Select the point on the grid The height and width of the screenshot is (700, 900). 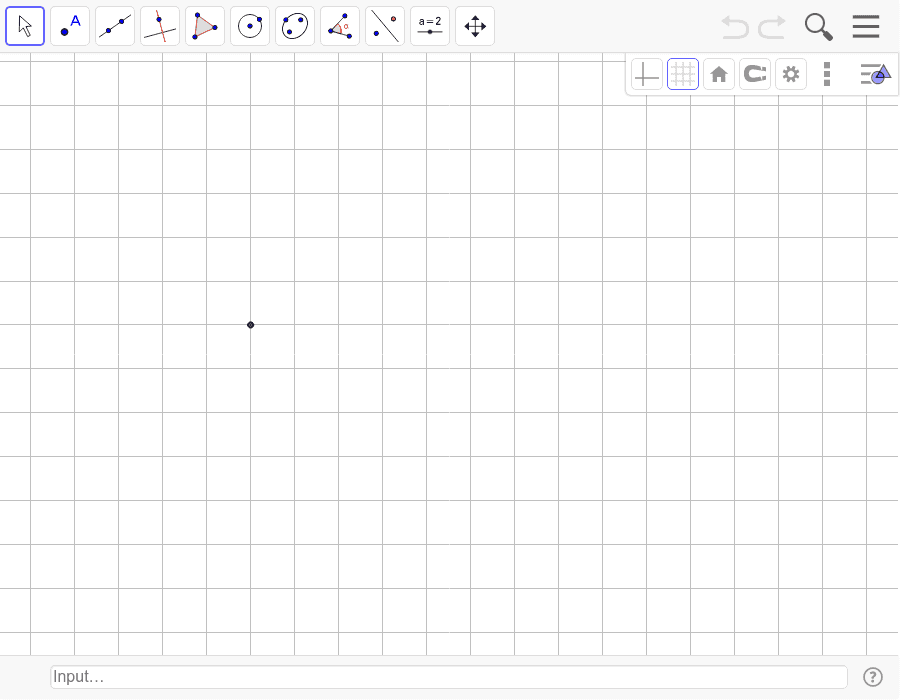coord(250,325)
